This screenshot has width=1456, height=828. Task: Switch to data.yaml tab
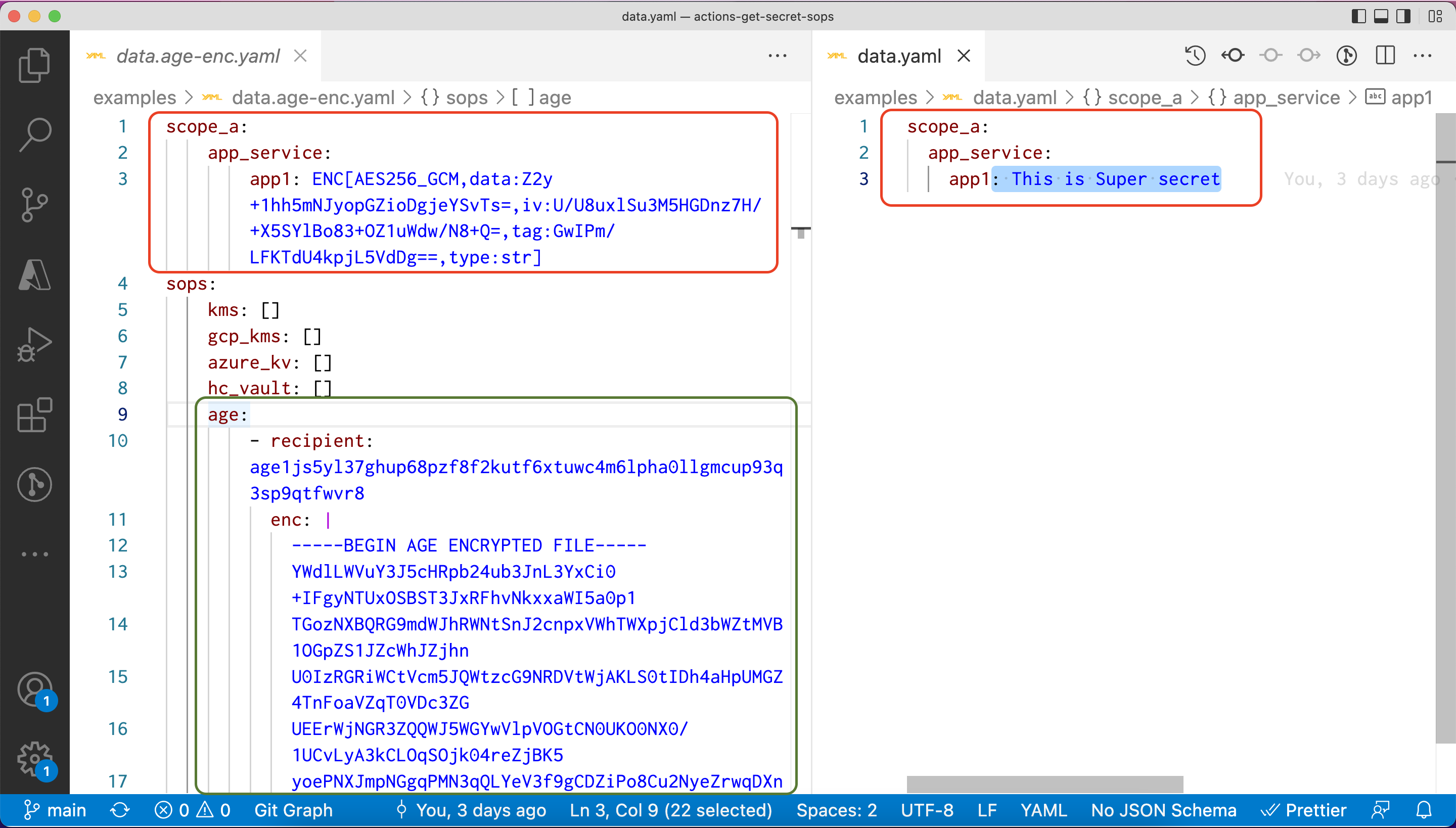tap(899, 56)
